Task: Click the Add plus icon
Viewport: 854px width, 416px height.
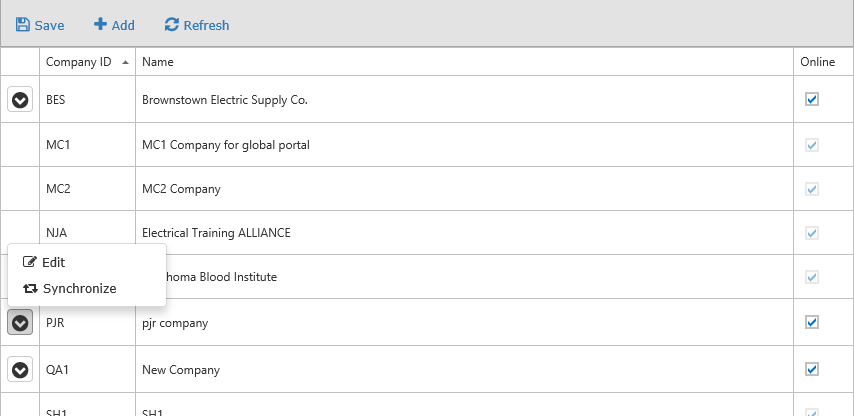Action: [x=100, y=25]
